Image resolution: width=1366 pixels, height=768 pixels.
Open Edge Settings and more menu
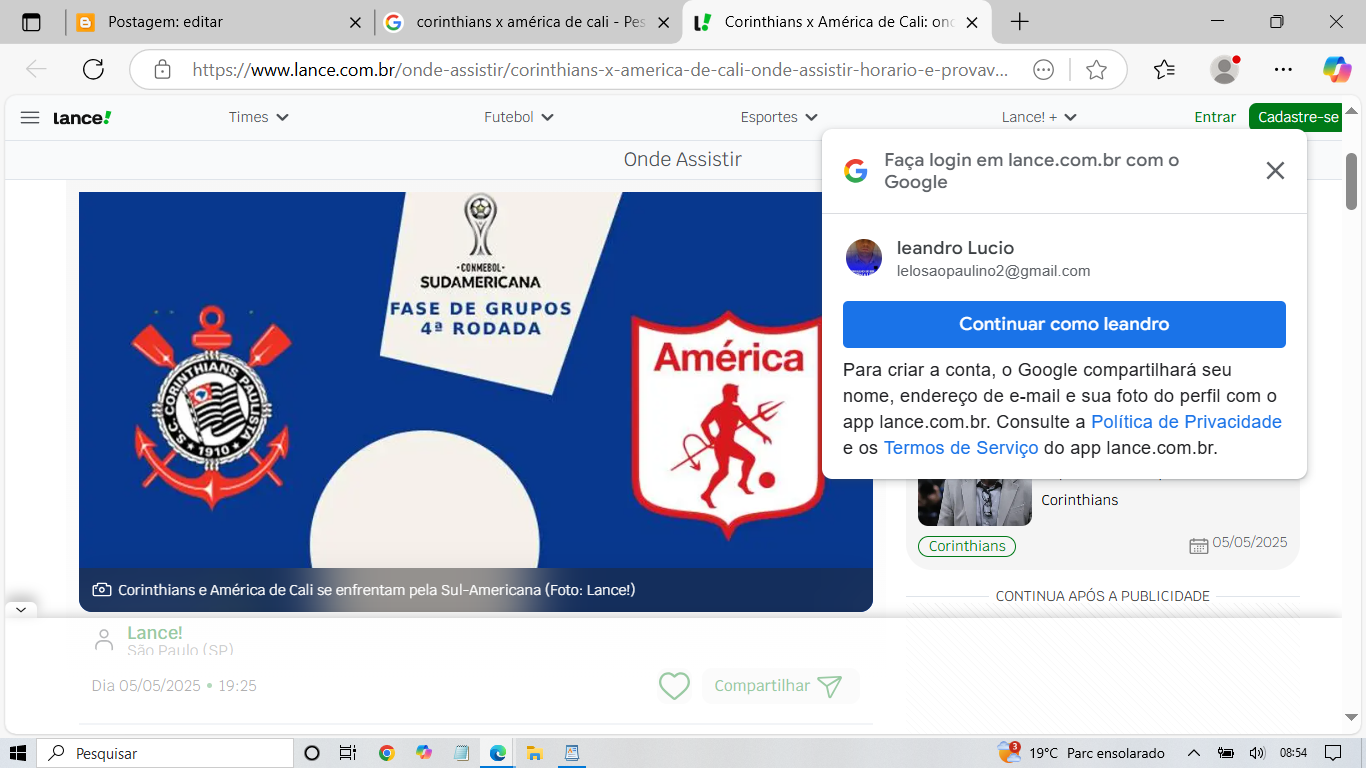(1283, 69)
